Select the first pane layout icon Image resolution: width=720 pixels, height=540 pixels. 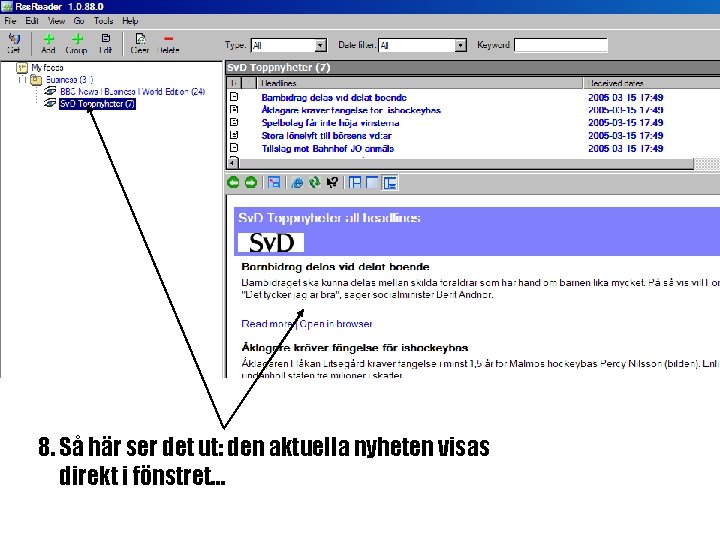(354, 183)
